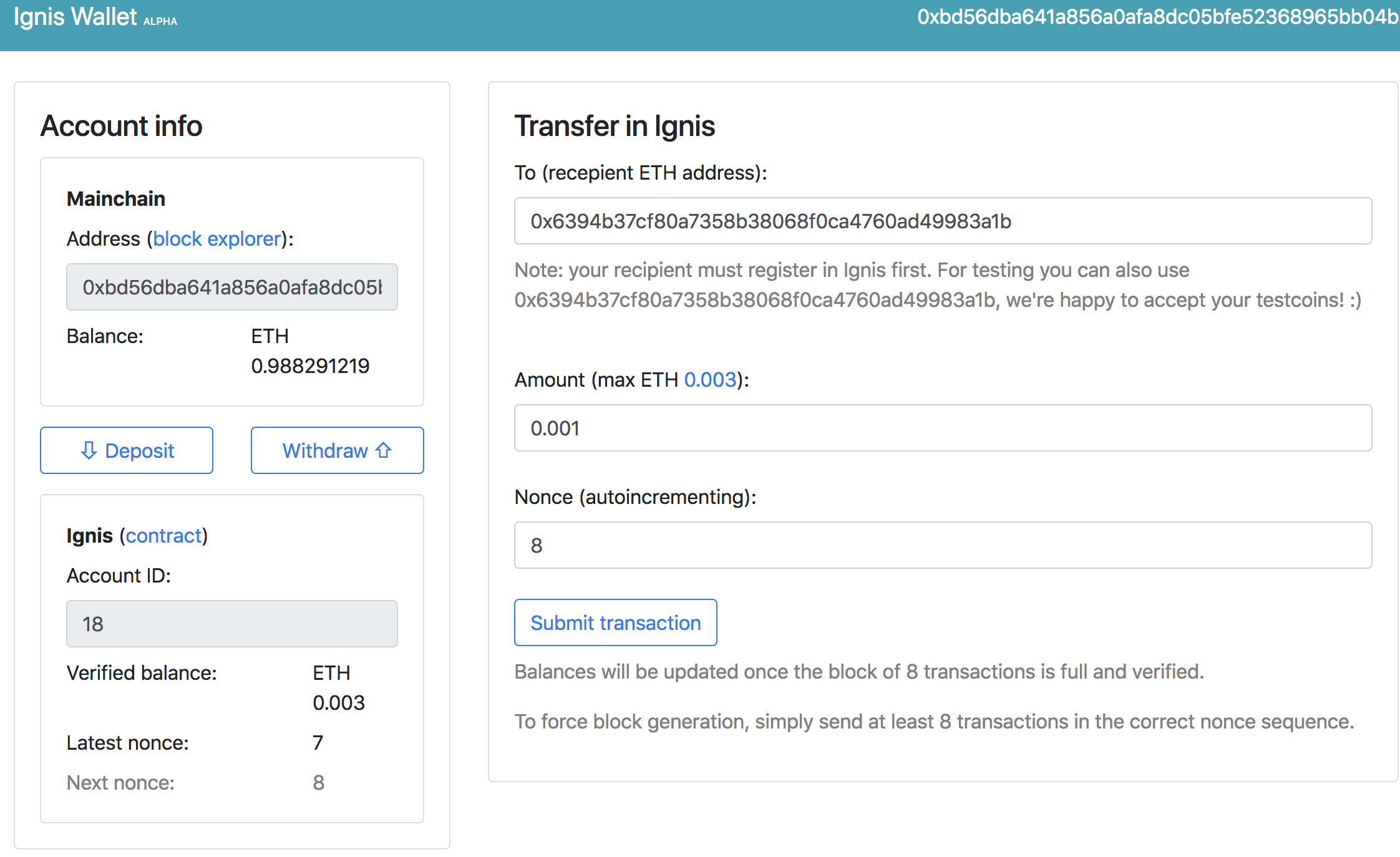The image size is (1400, 857).
Task: Click the up-arrow icon on Withdraw button
Action: coord(384,450)
